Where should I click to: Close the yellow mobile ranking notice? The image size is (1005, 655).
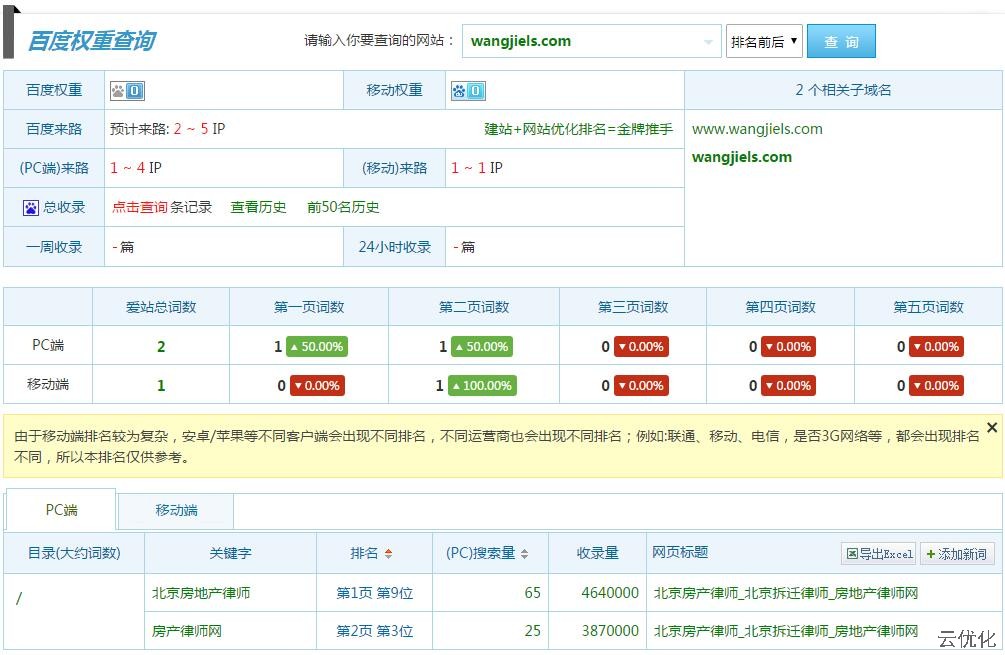[x=991, y=428]
